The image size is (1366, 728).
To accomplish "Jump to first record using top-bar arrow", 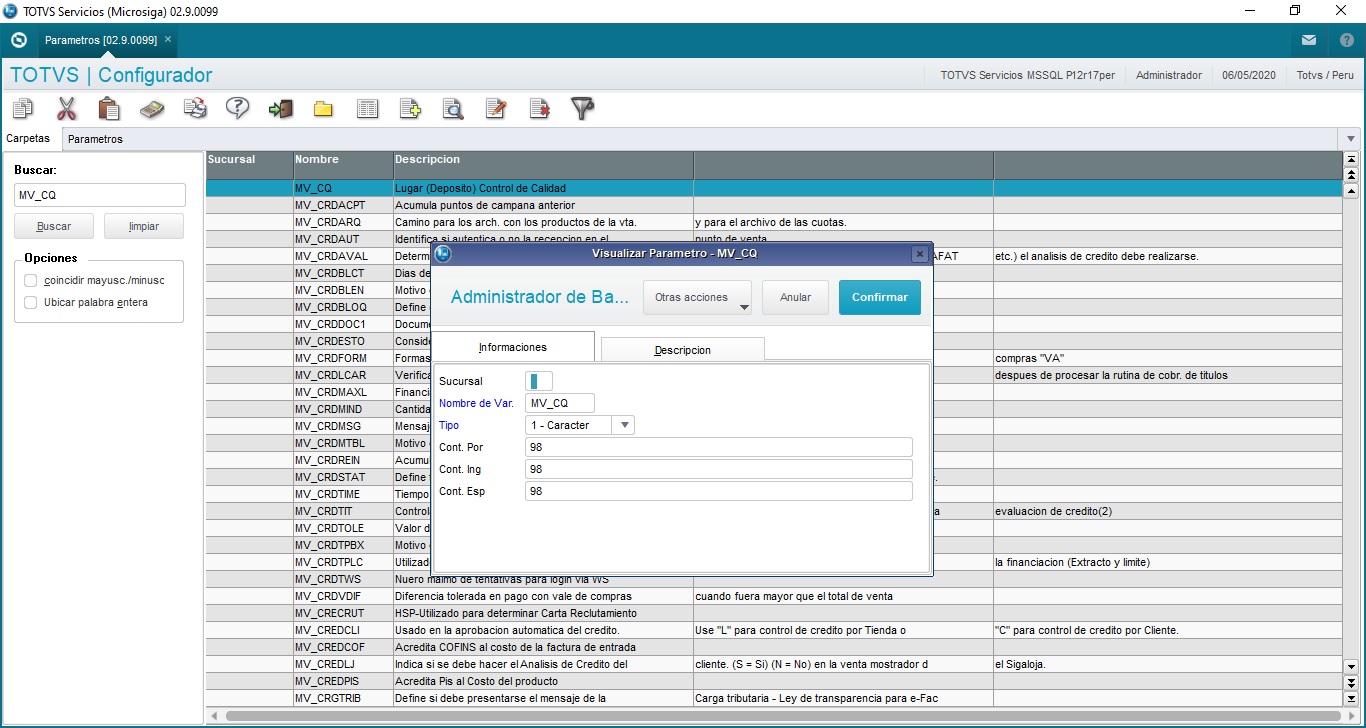I will pos(1351,159).
